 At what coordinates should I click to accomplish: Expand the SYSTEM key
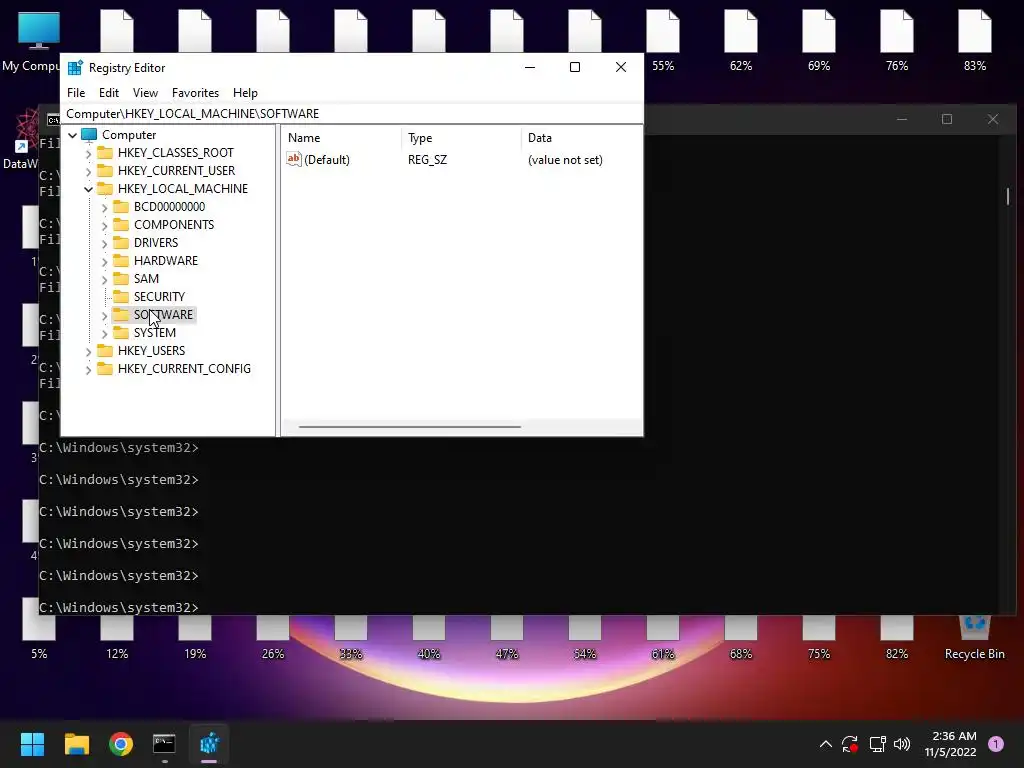coord(104,333)
